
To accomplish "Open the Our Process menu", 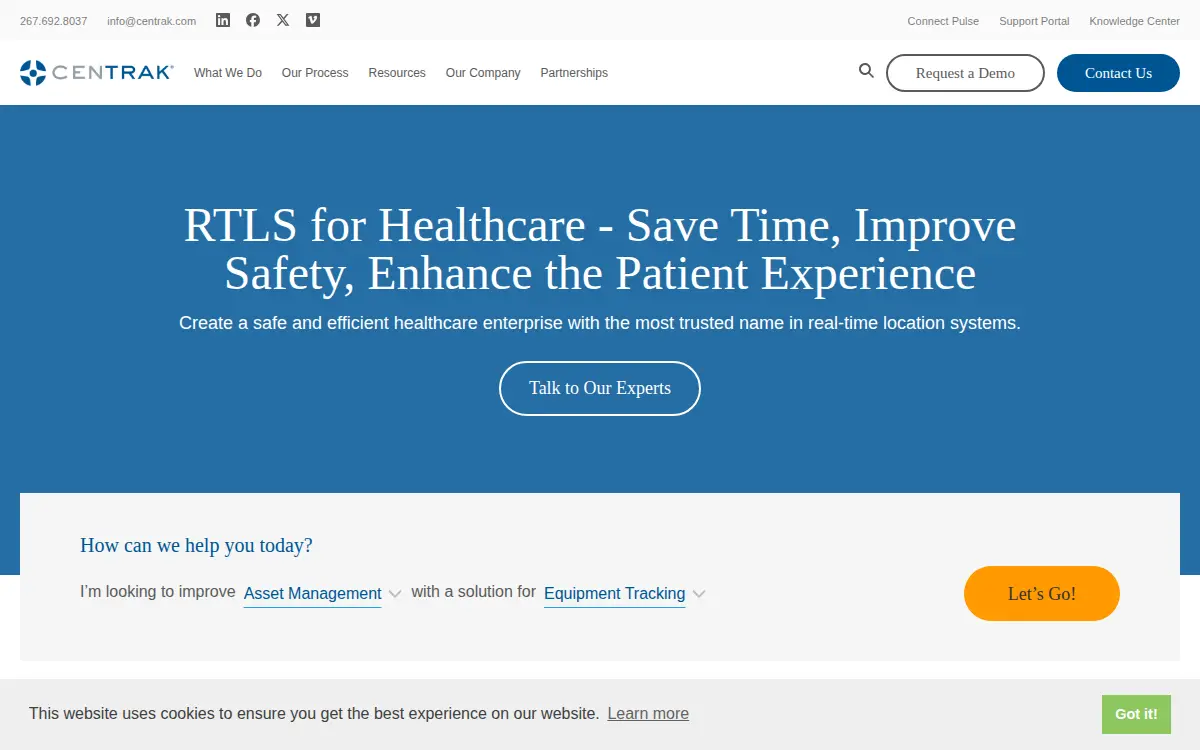I will click(x=315, y=73).
